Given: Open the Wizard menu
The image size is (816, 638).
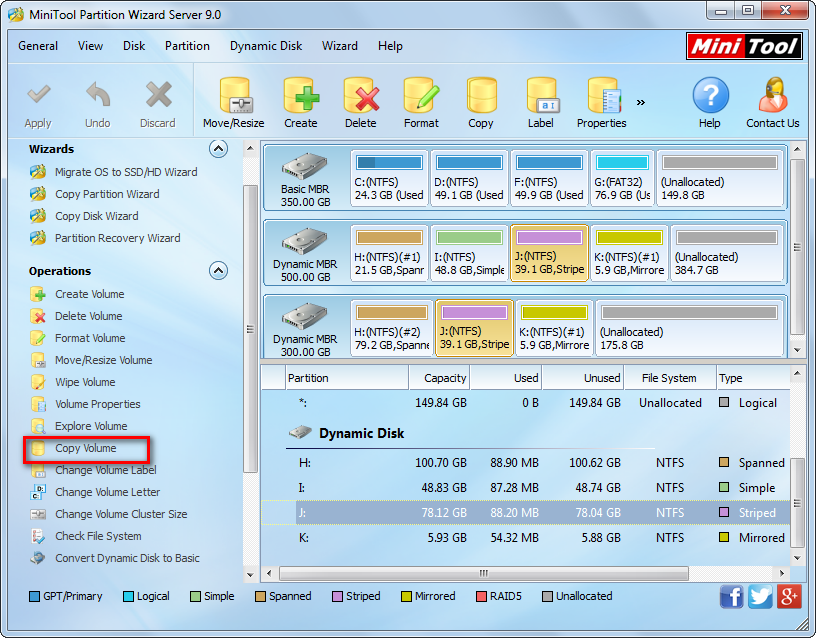Looking at the screenshot, I should pyautogui.click(x=339, y=46).
